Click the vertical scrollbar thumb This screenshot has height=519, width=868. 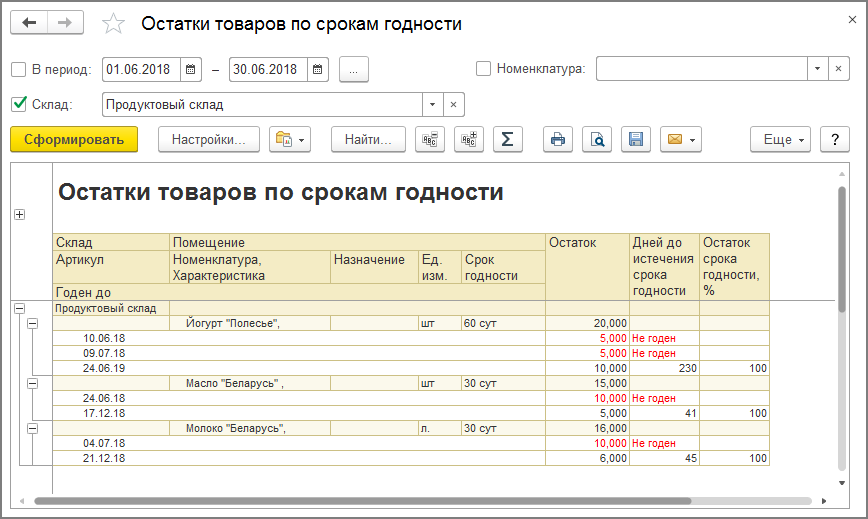842,249
